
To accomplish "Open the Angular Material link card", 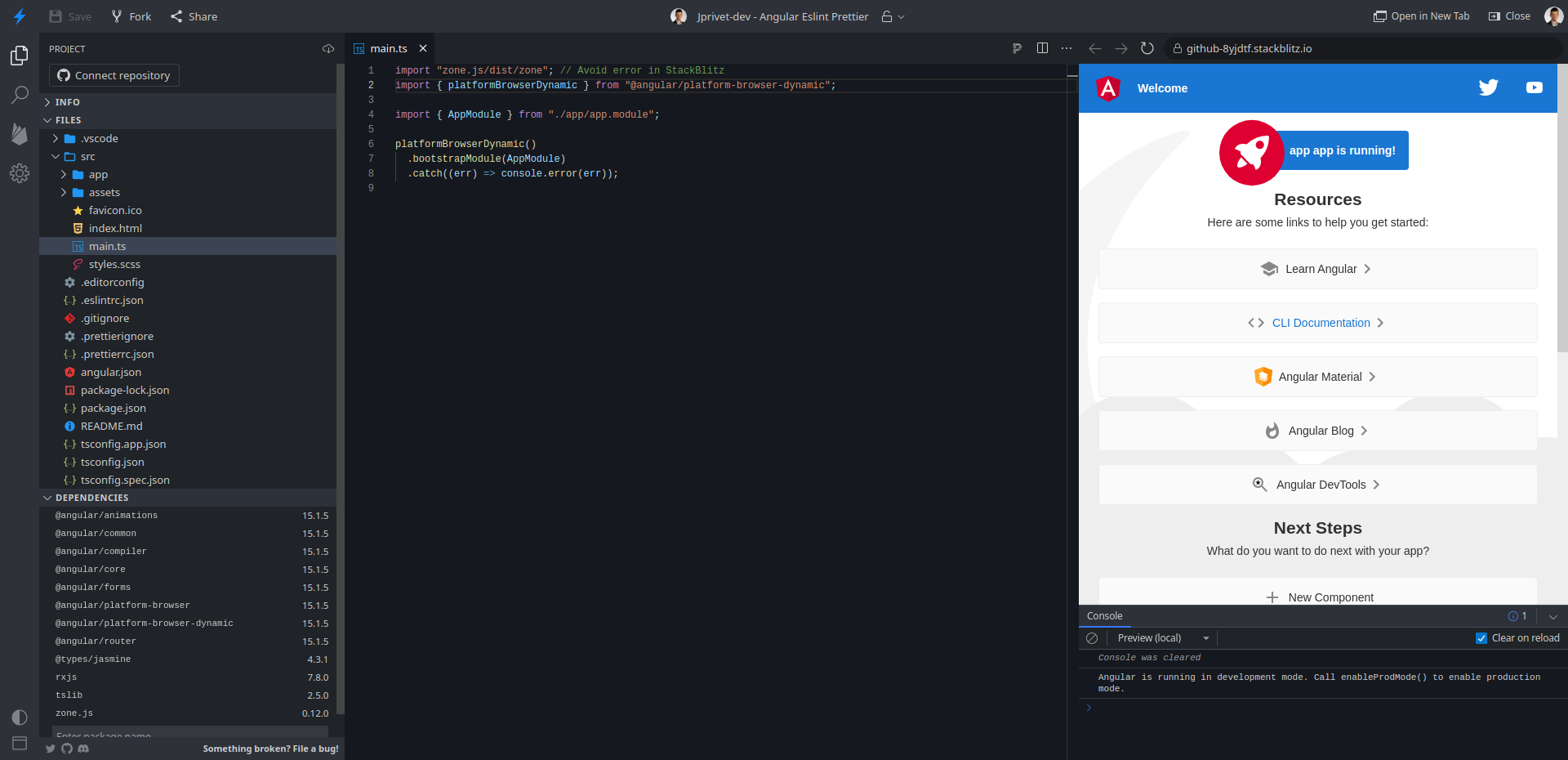I will (x=1317, y=377).
